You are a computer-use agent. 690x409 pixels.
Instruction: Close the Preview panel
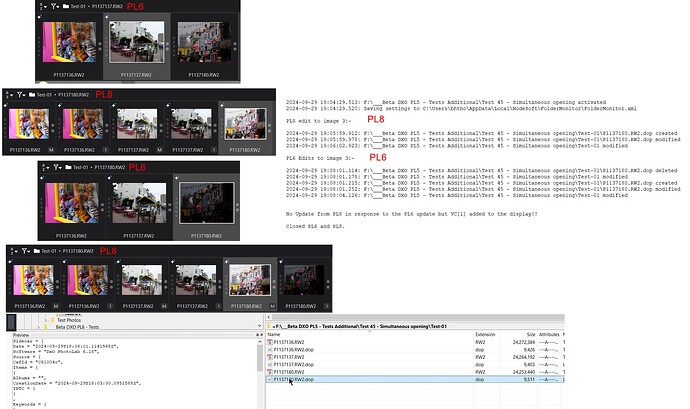coord(261,335)
